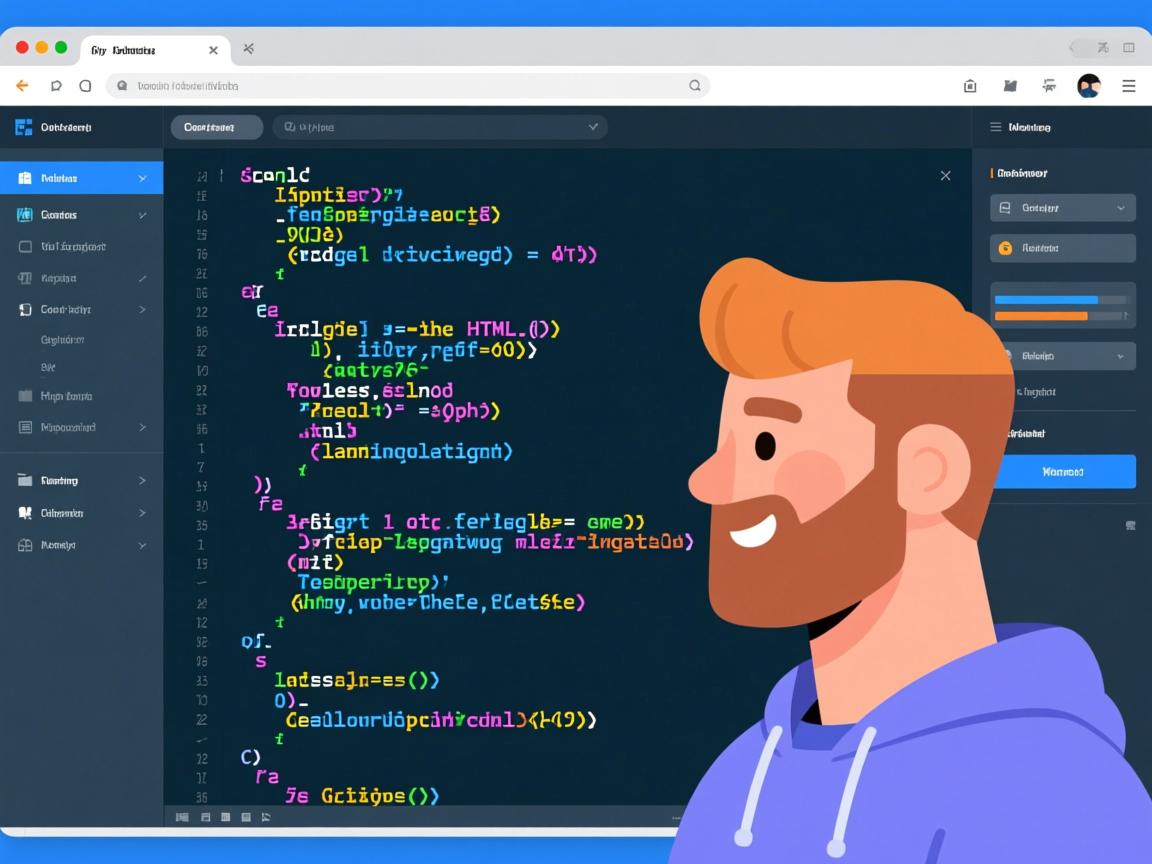Open the user profile avatar in browser toolbar
Screen dimensions: 1152x864
click(1088, 86)
